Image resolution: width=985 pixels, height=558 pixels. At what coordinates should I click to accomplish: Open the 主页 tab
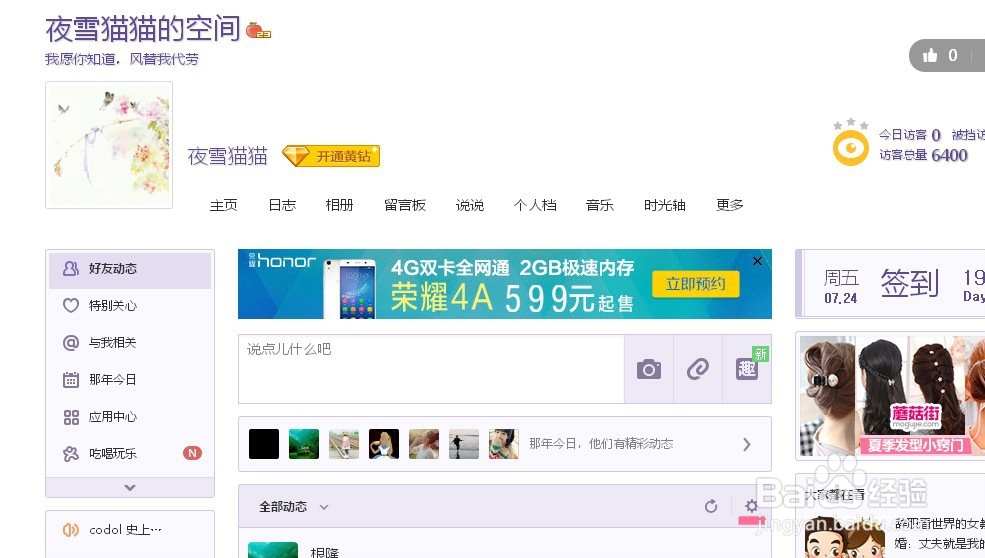(224, 205)
